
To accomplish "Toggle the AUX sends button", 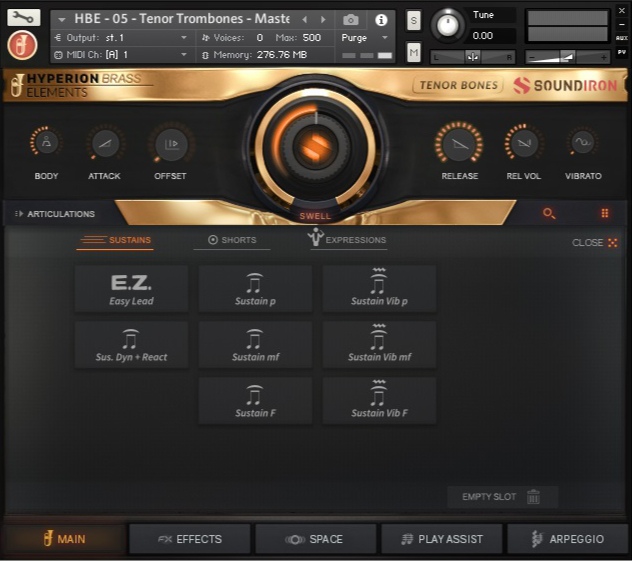I will (621, 38).
